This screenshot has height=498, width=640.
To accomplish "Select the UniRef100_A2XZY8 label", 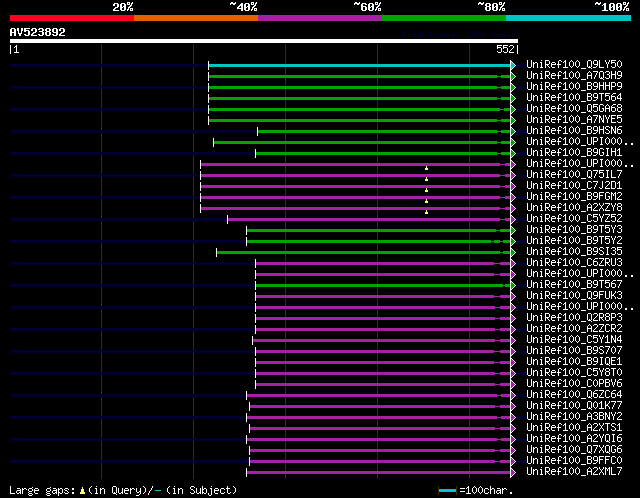I will pos(574,208).
